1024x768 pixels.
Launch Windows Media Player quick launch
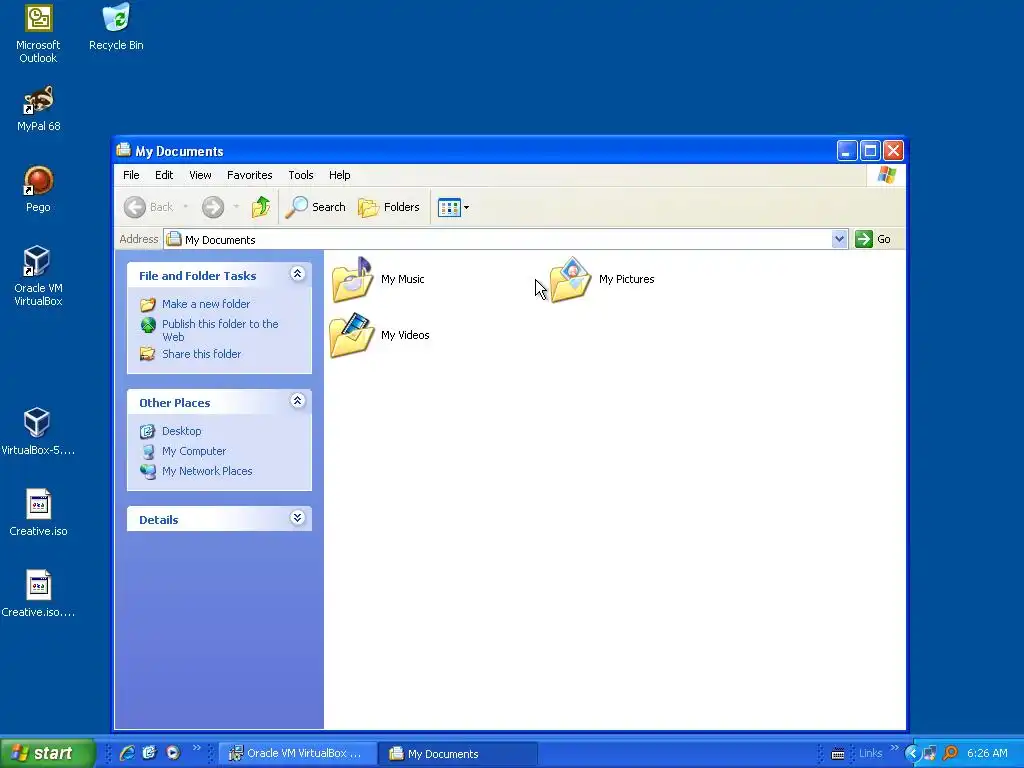[173, 753]
